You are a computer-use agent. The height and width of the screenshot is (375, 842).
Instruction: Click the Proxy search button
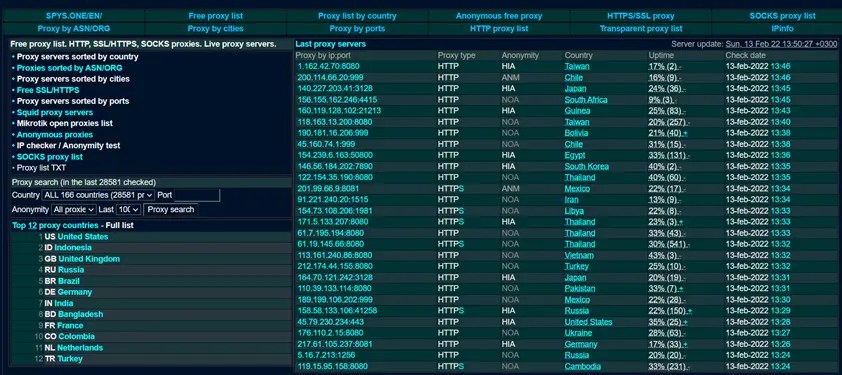171,210
